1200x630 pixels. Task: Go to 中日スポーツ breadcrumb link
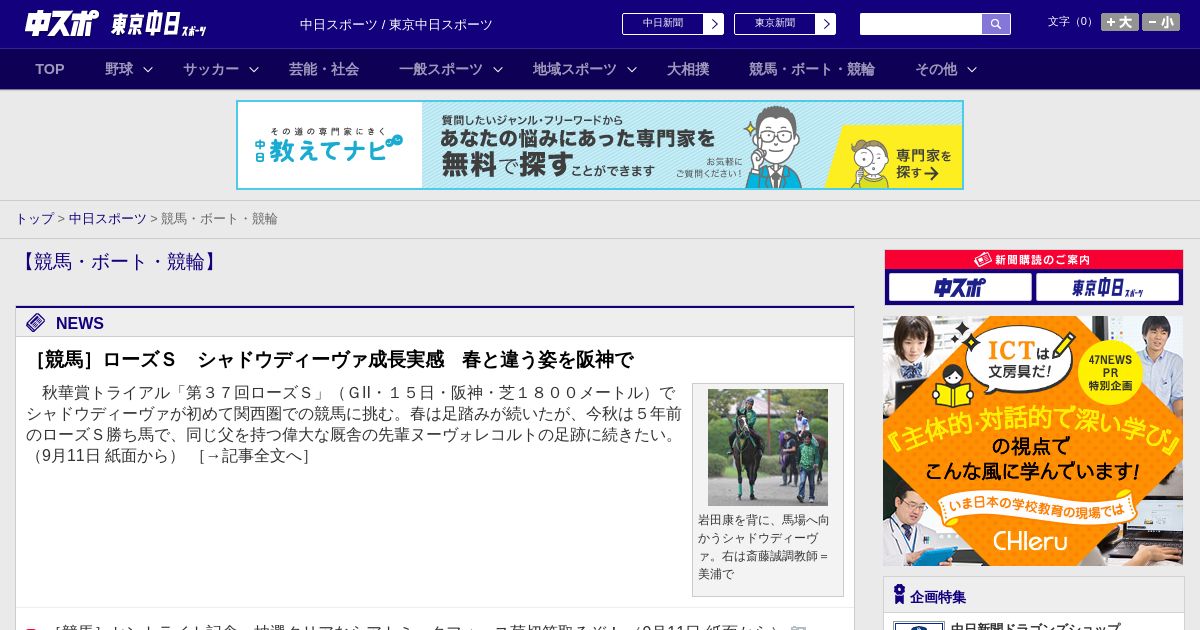pyautogui.click(x=108, y=218)
